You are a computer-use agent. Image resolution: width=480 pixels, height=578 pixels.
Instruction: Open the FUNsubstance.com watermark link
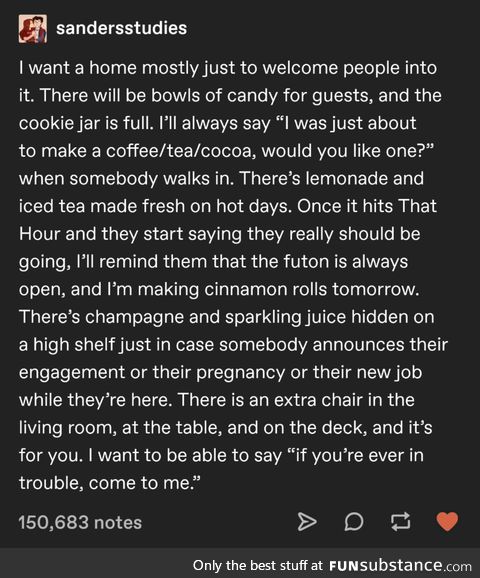tap(400, 565)
